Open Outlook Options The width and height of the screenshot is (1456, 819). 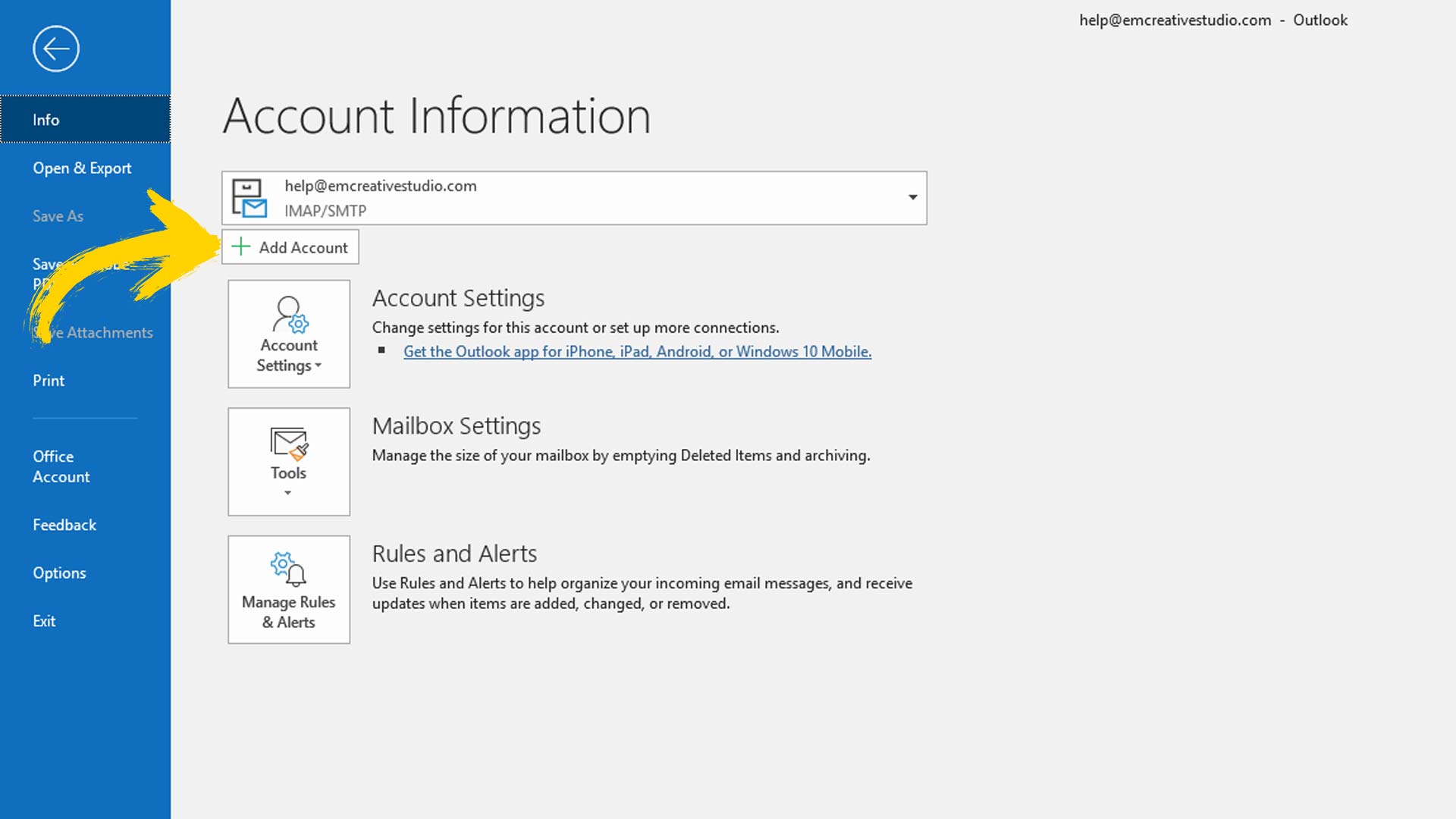pyautogui.click(x=59, y=573)
